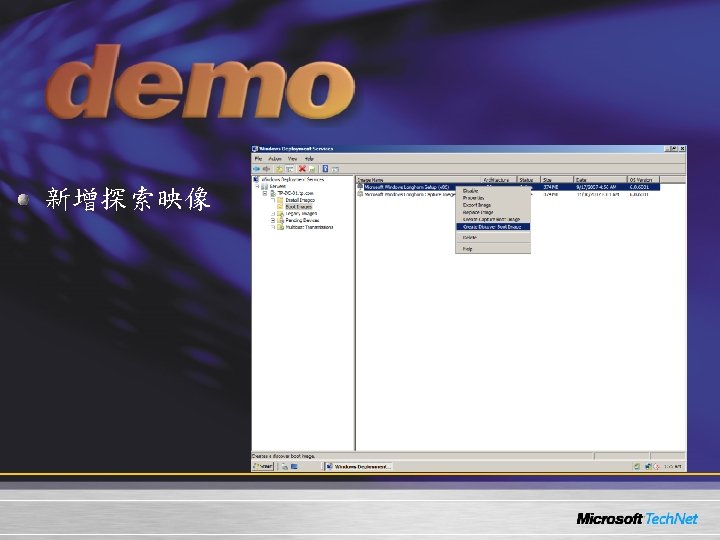
Task: Choose Properties from the context menu
Action: 493,198
